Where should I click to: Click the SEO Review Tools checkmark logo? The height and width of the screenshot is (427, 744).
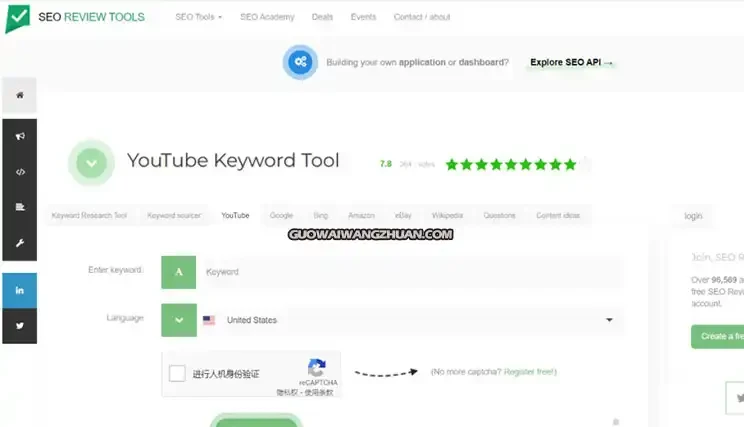click(18, 18)
